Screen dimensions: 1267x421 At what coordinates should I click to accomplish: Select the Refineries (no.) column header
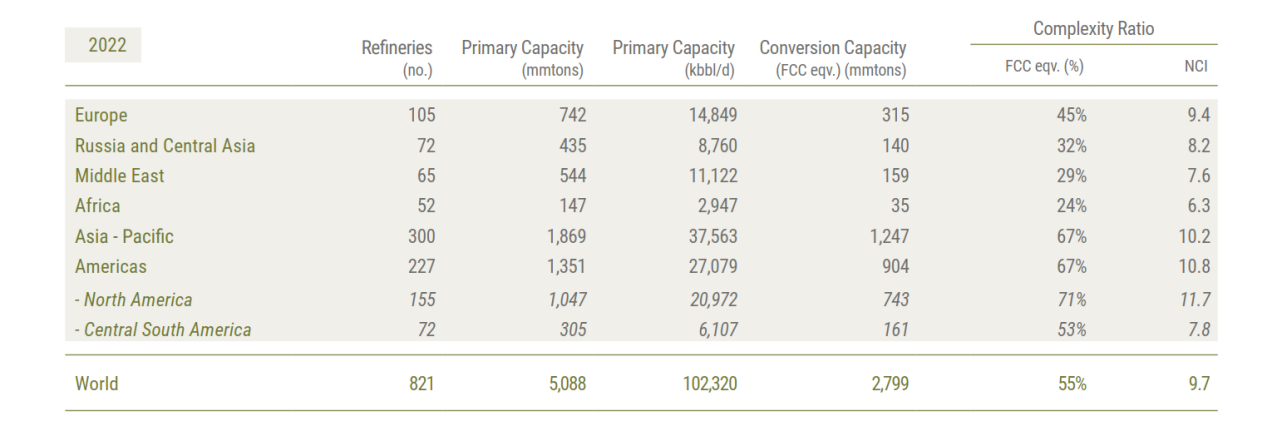pyautogui.click(x=397, y=58)
